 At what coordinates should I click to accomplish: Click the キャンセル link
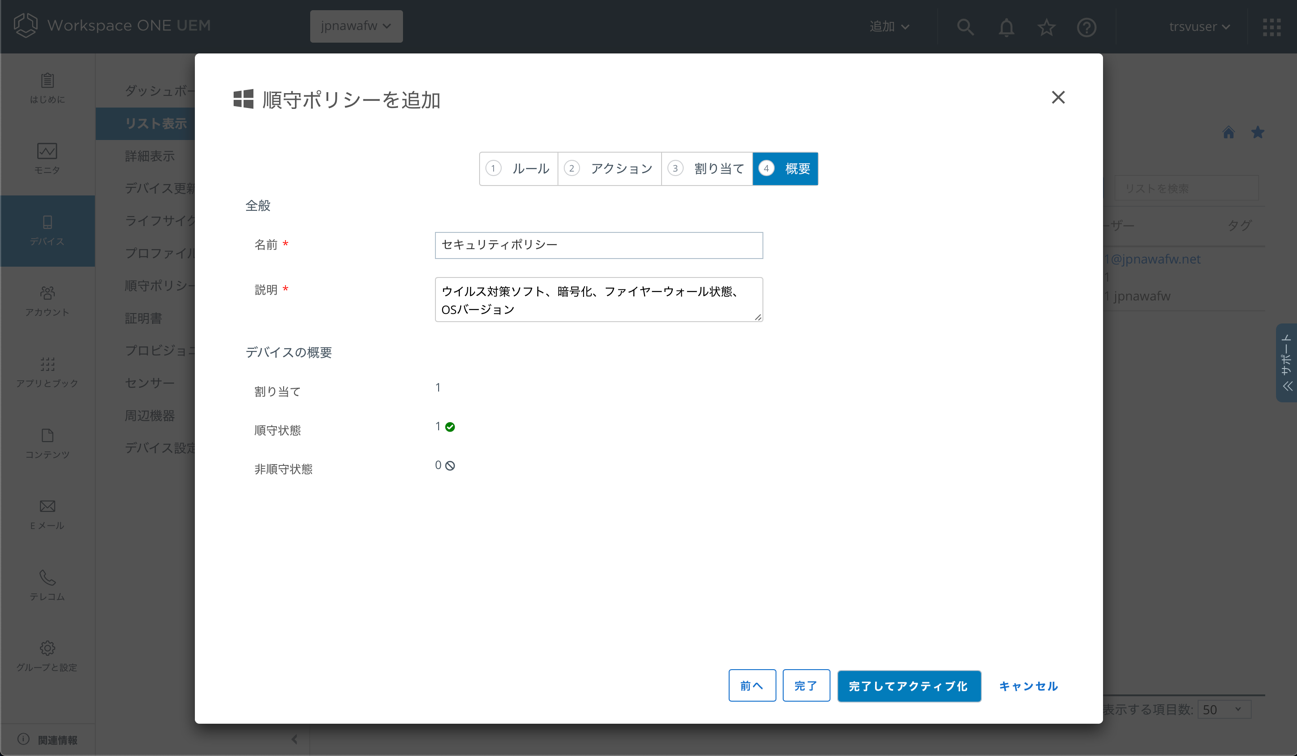(1028, 686)
